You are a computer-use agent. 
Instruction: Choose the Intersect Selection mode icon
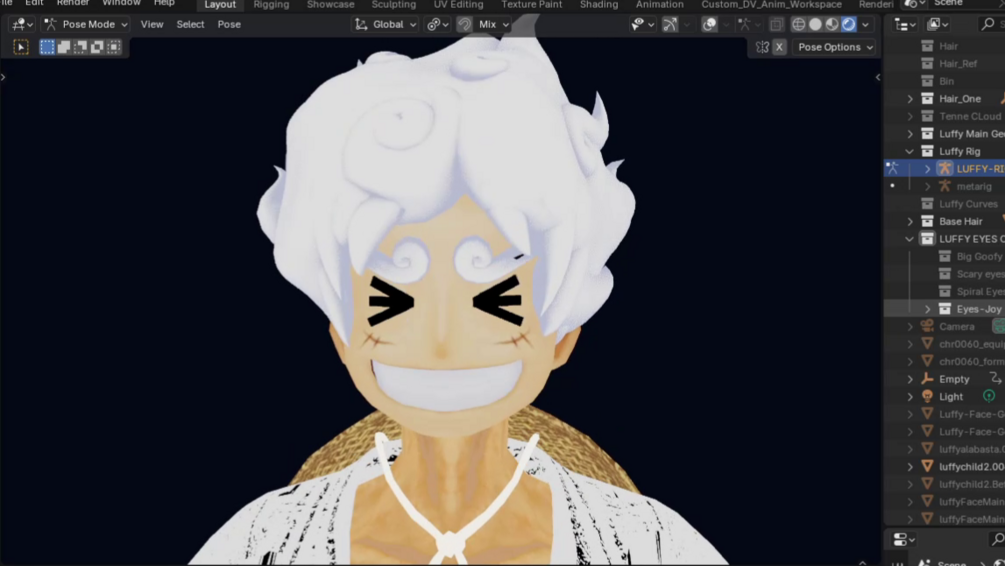(x=113, y=47)
